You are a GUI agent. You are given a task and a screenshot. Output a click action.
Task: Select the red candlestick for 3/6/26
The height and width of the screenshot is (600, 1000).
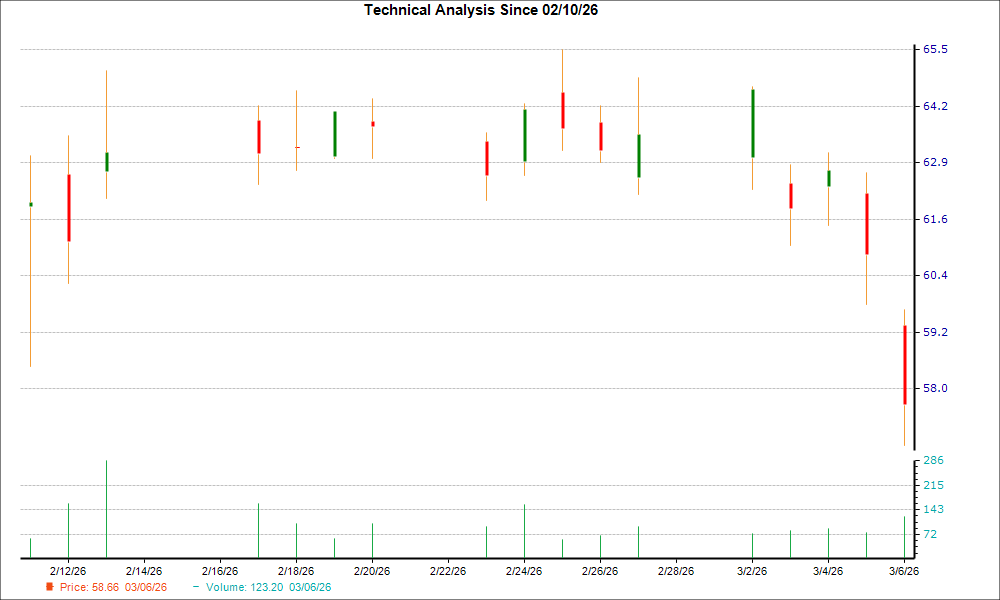pyautogui.click(x=906, y=365)
